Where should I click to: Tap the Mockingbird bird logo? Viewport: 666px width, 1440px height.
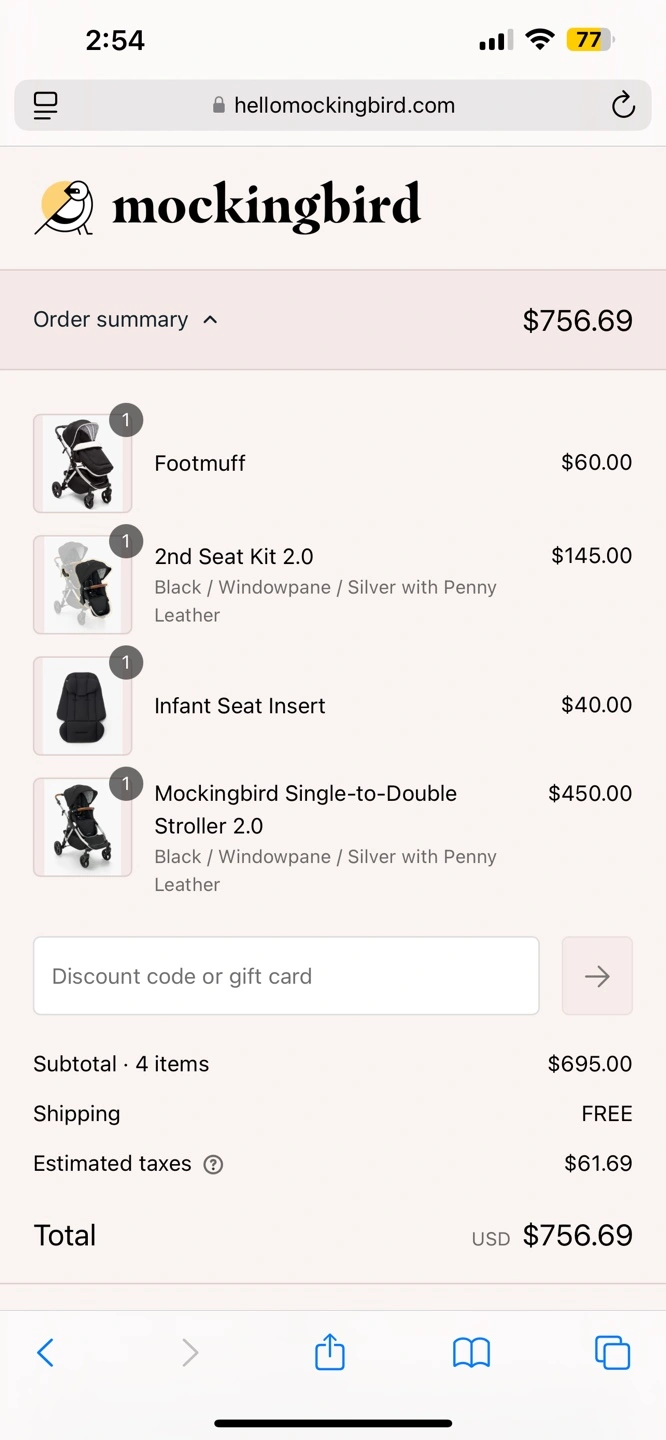click(x=65, y=207)
